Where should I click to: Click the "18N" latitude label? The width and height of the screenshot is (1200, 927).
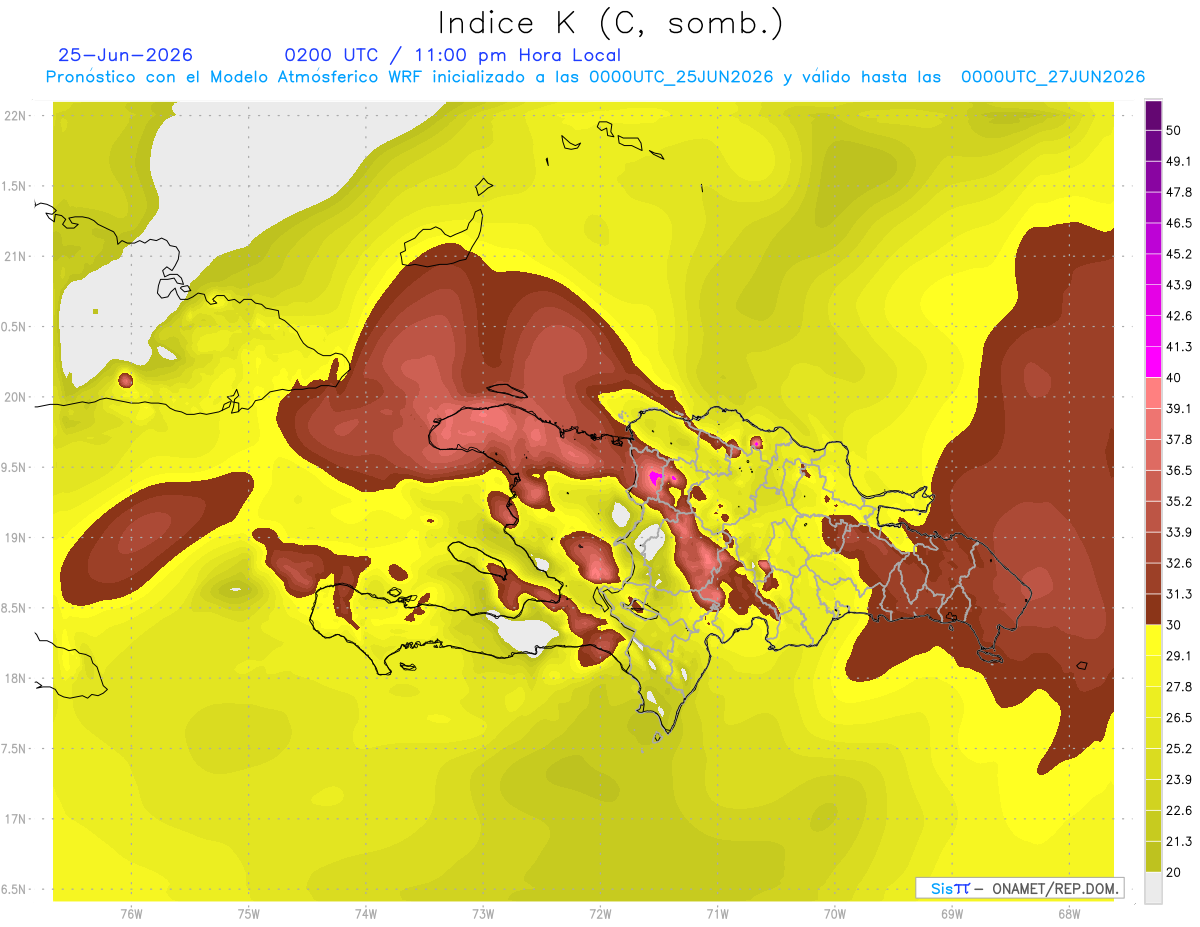(x=16, y=678)
